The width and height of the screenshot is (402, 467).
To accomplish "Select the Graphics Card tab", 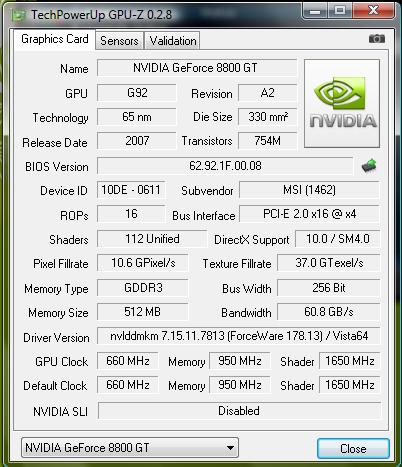I will click(x=55, y=39).
